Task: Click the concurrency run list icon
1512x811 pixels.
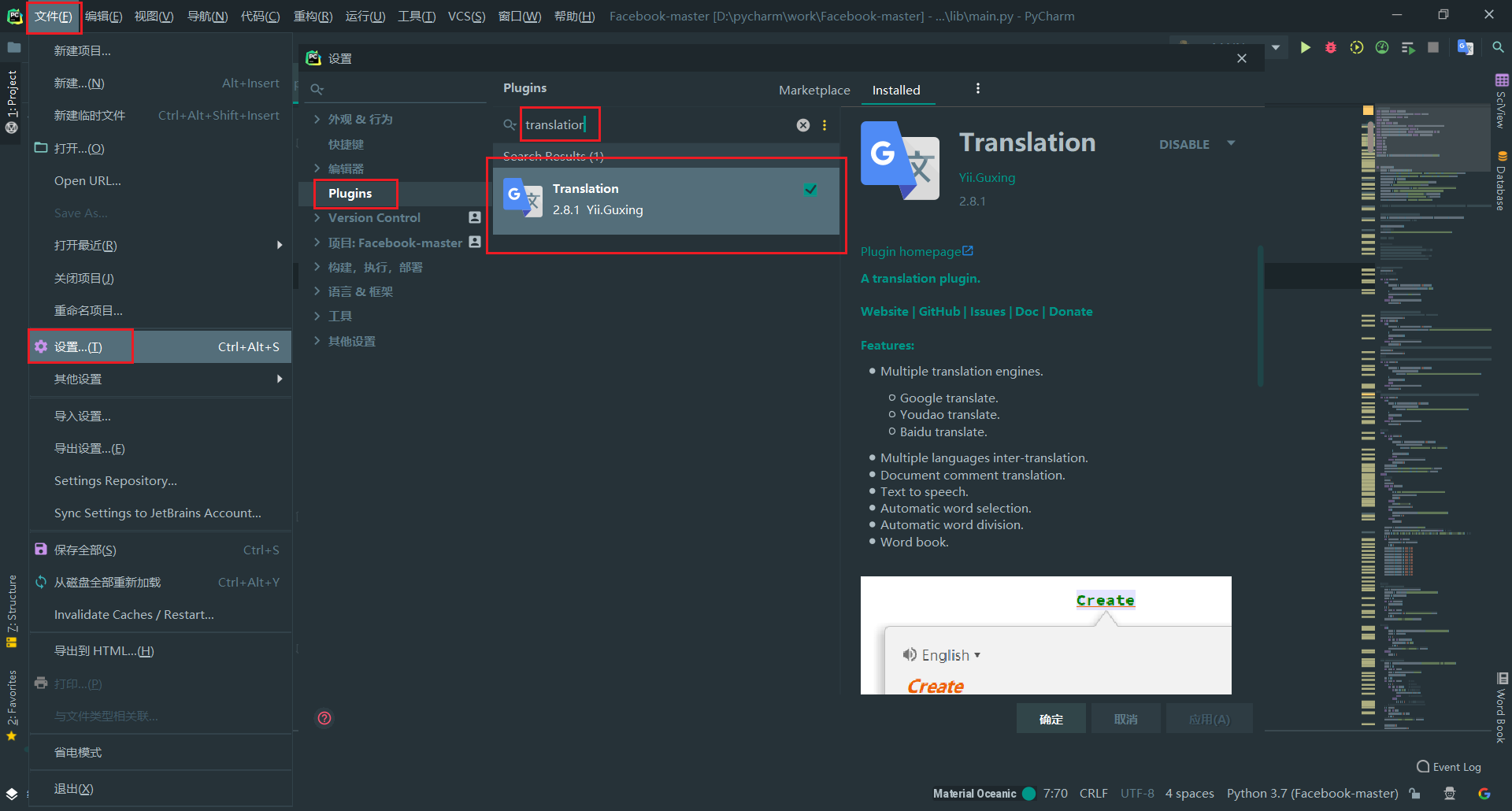Action: [x=1408, y=48]
